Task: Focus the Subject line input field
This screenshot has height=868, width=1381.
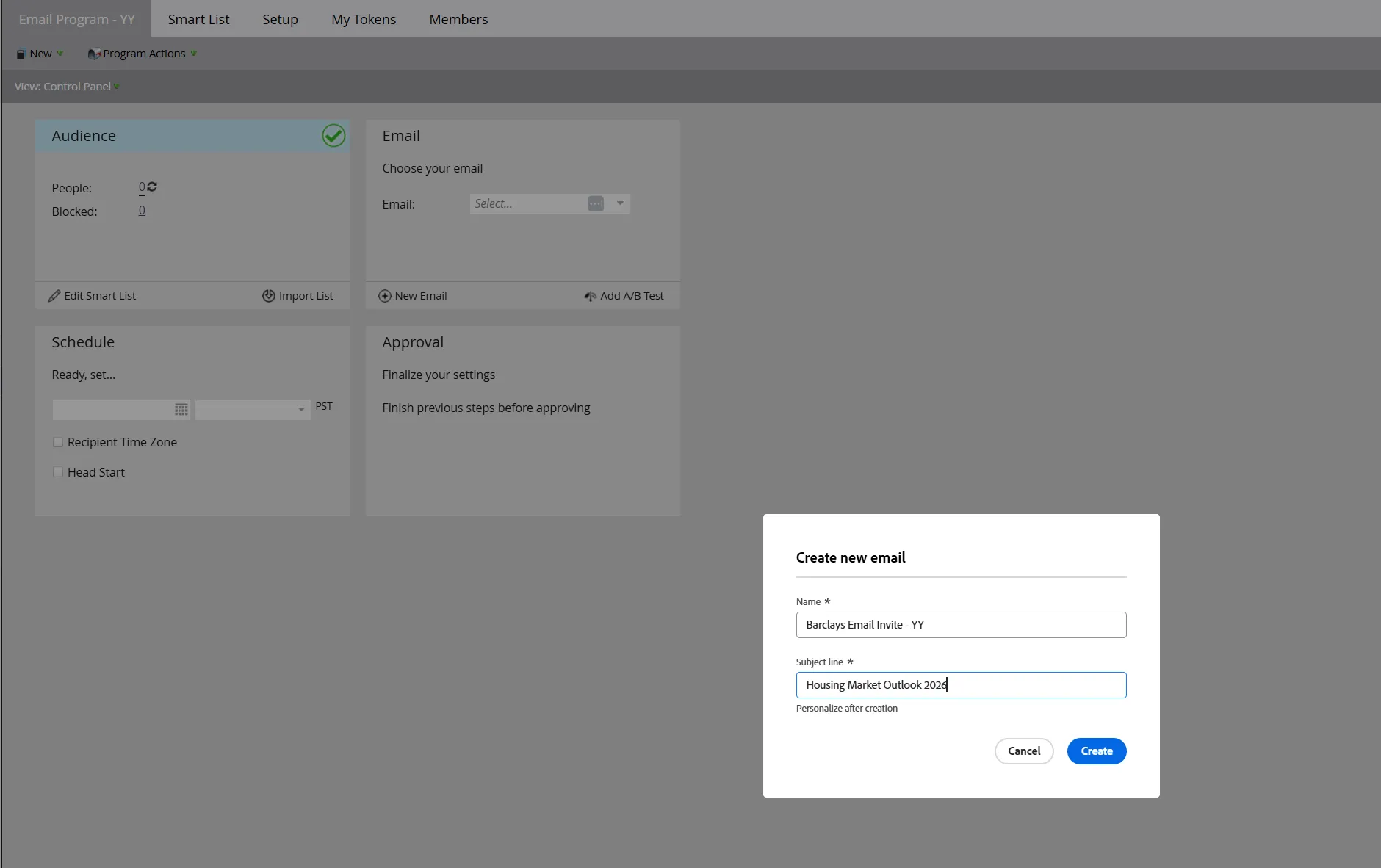Action: click(x=961, y=685)
